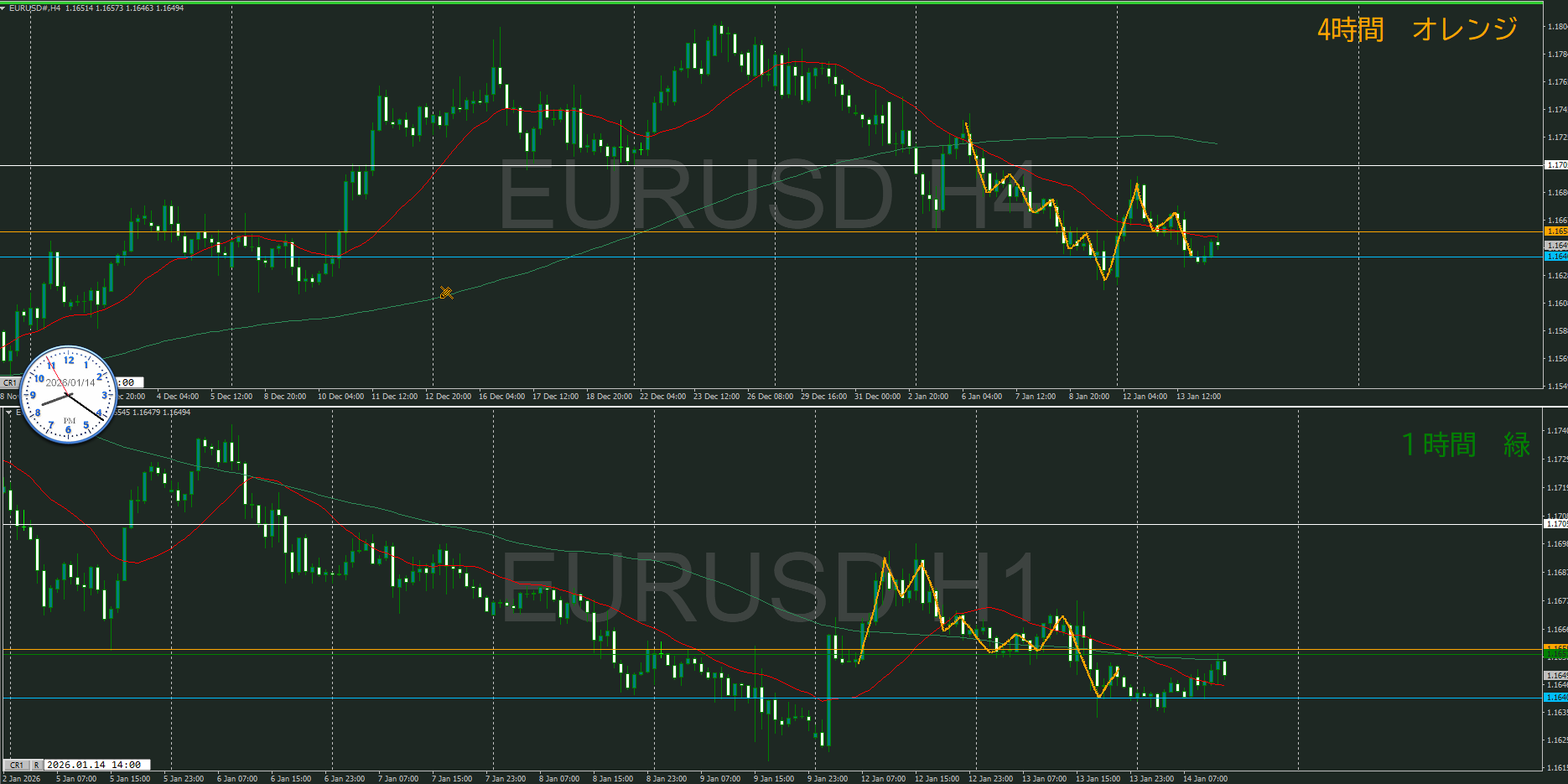This screenshot has width=1568, height=784.
Task: Click the '14 Jan 07:00' label on H1 time axis
Action: [1205, 779]
